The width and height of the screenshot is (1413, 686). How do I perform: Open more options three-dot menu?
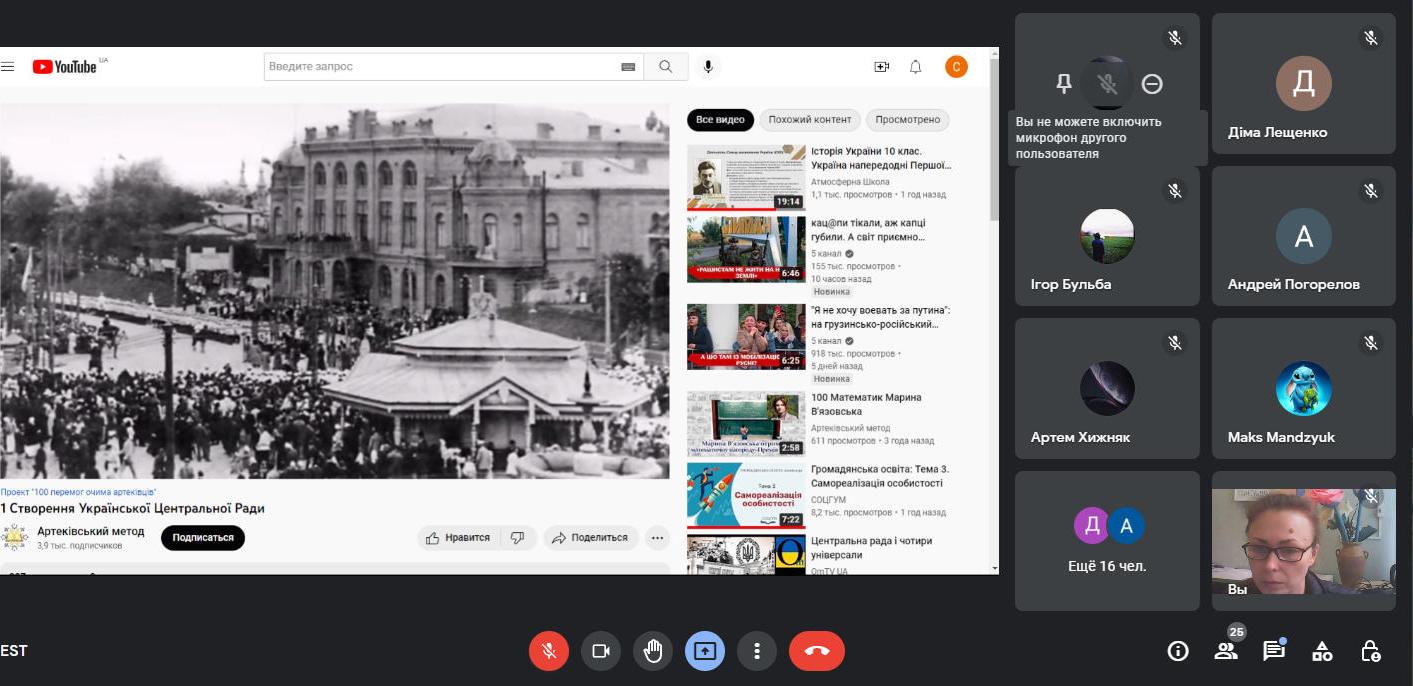[757, 651]
